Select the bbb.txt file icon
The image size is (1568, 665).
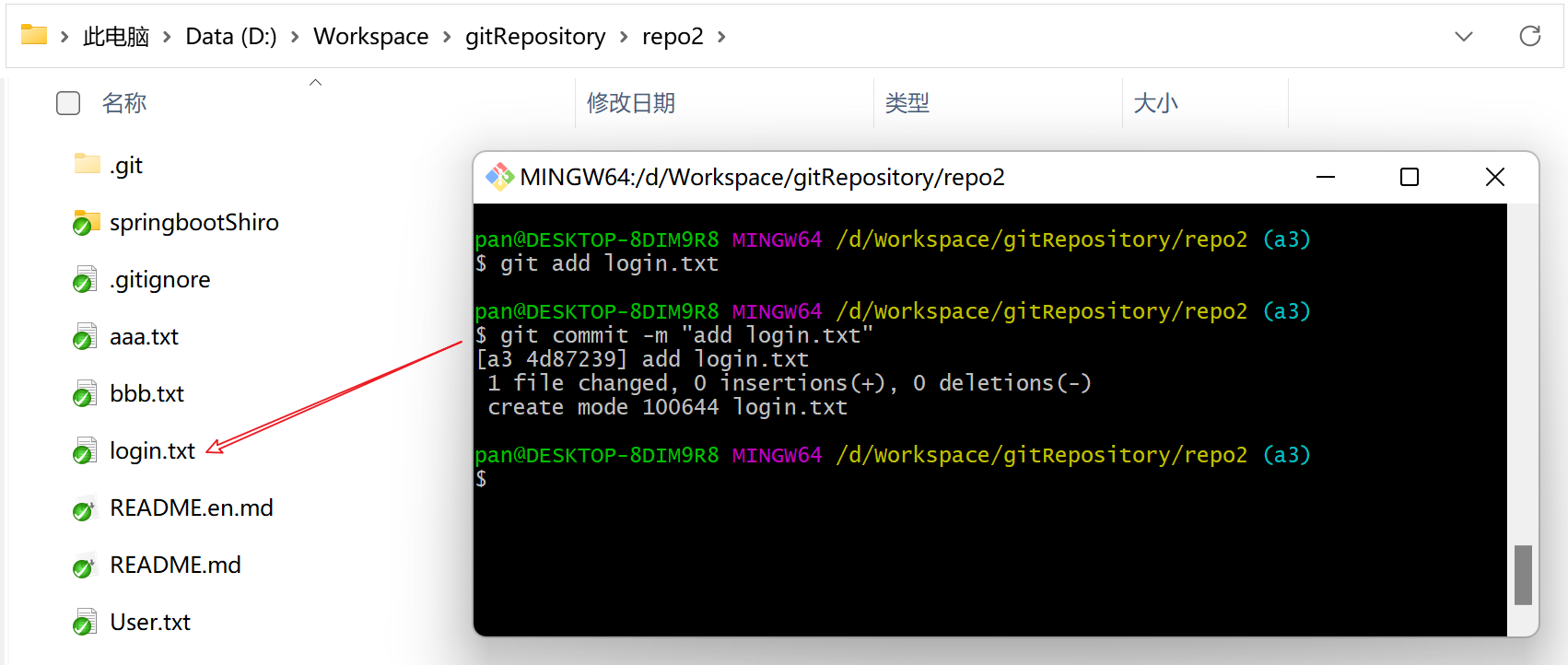pos(85,394)
